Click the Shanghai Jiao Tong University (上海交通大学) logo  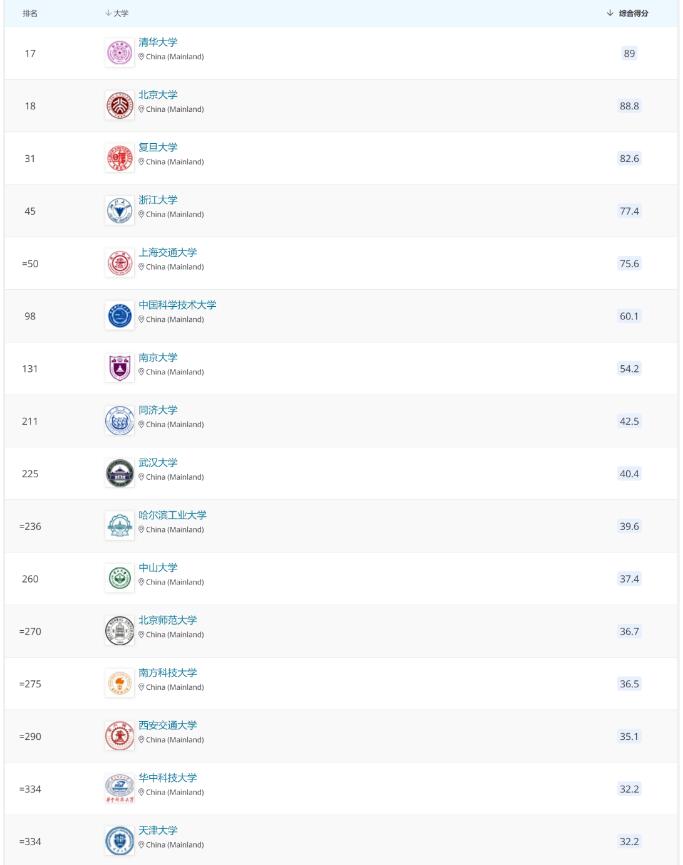tap(119, 263)
